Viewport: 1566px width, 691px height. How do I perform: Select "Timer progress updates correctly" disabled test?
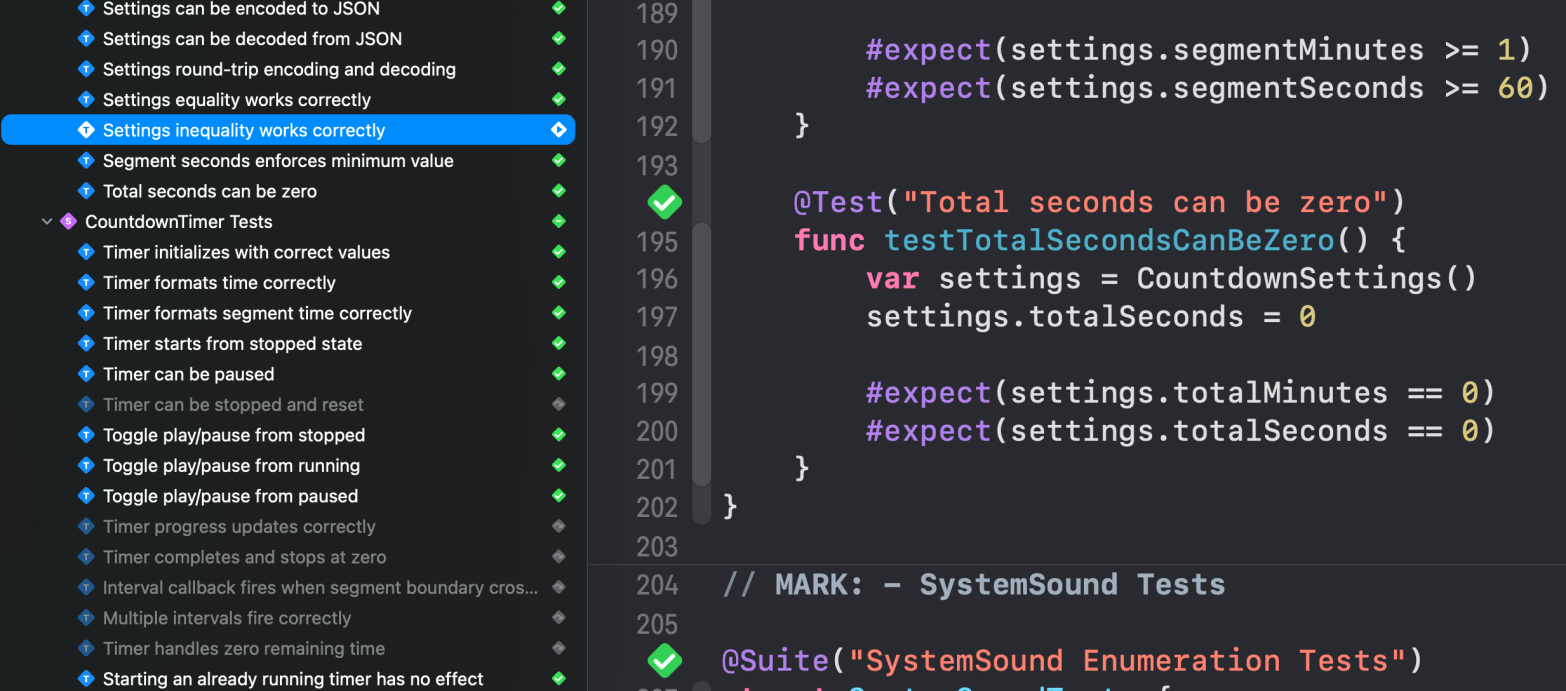click(239, 527)
